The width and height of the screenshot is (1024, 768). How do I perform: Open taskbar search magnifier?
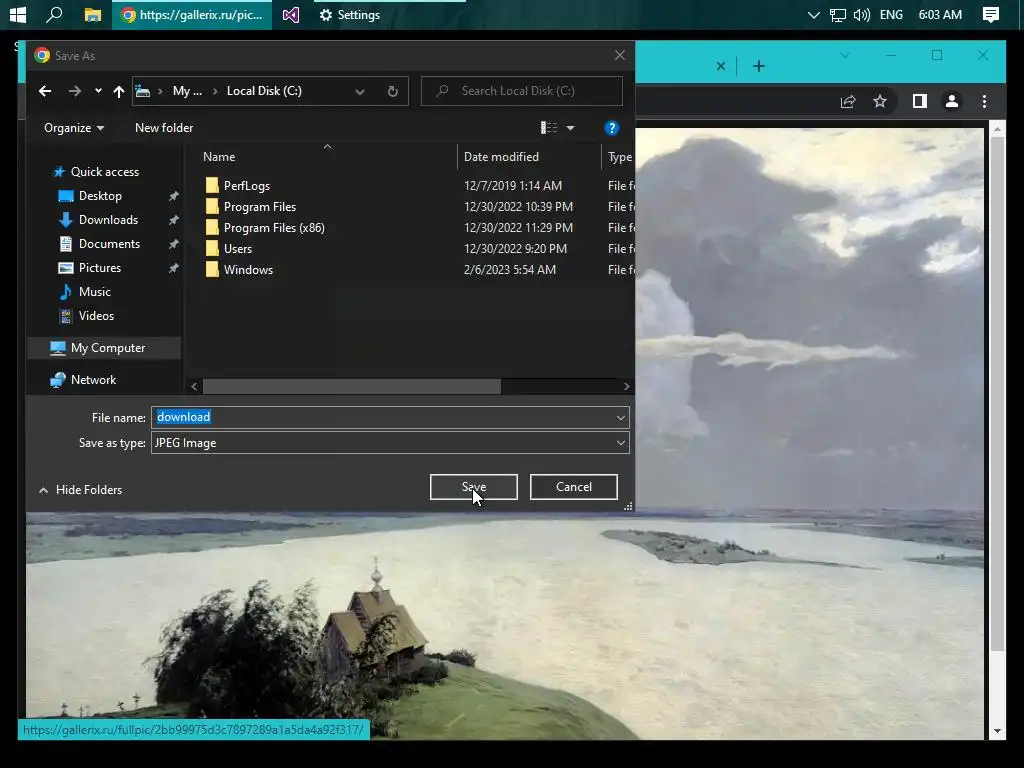click(54, 14)
